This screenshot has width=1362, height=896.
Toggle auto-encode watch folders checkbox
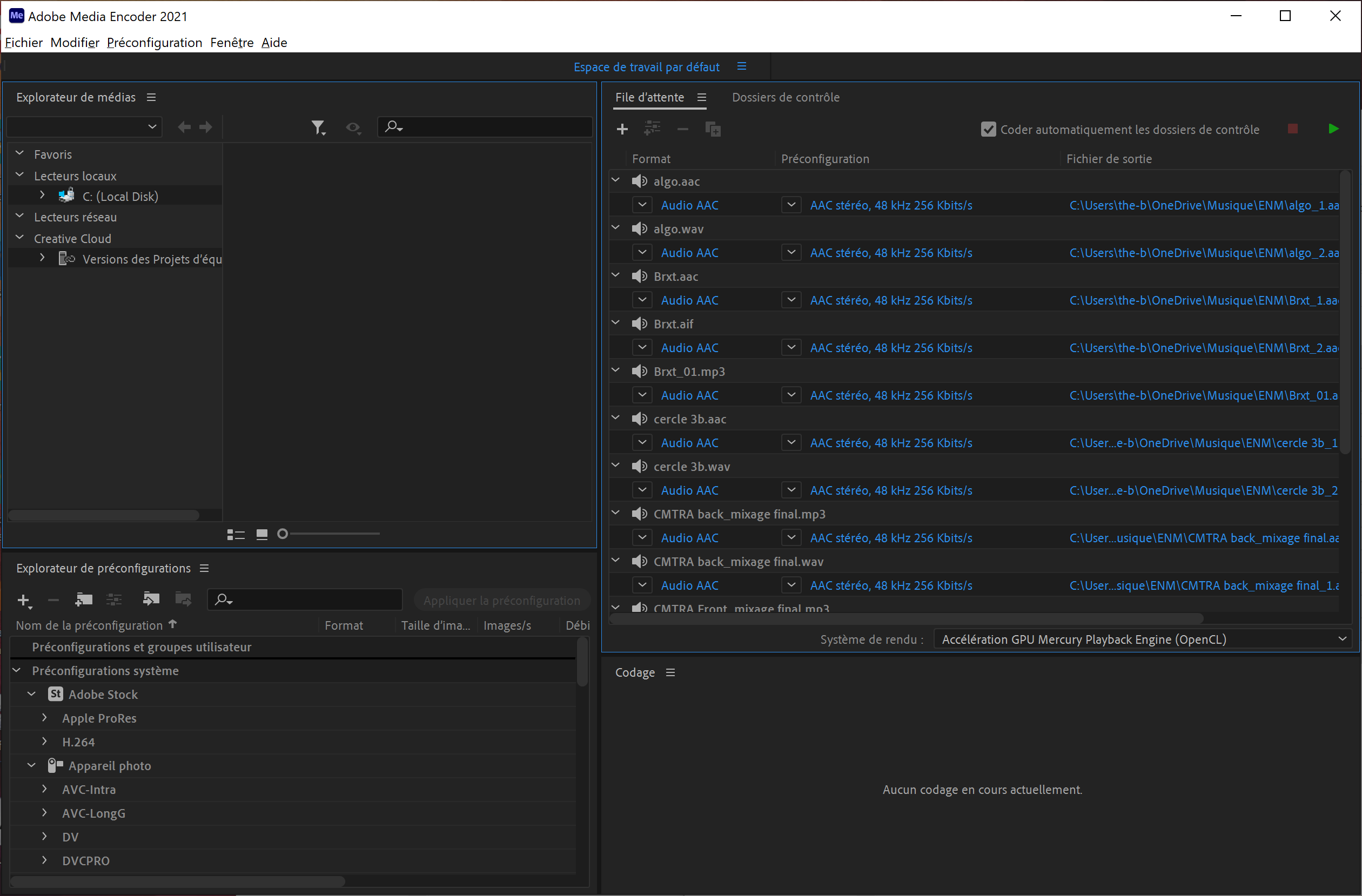pyautogui.click(x=988, y=129)
